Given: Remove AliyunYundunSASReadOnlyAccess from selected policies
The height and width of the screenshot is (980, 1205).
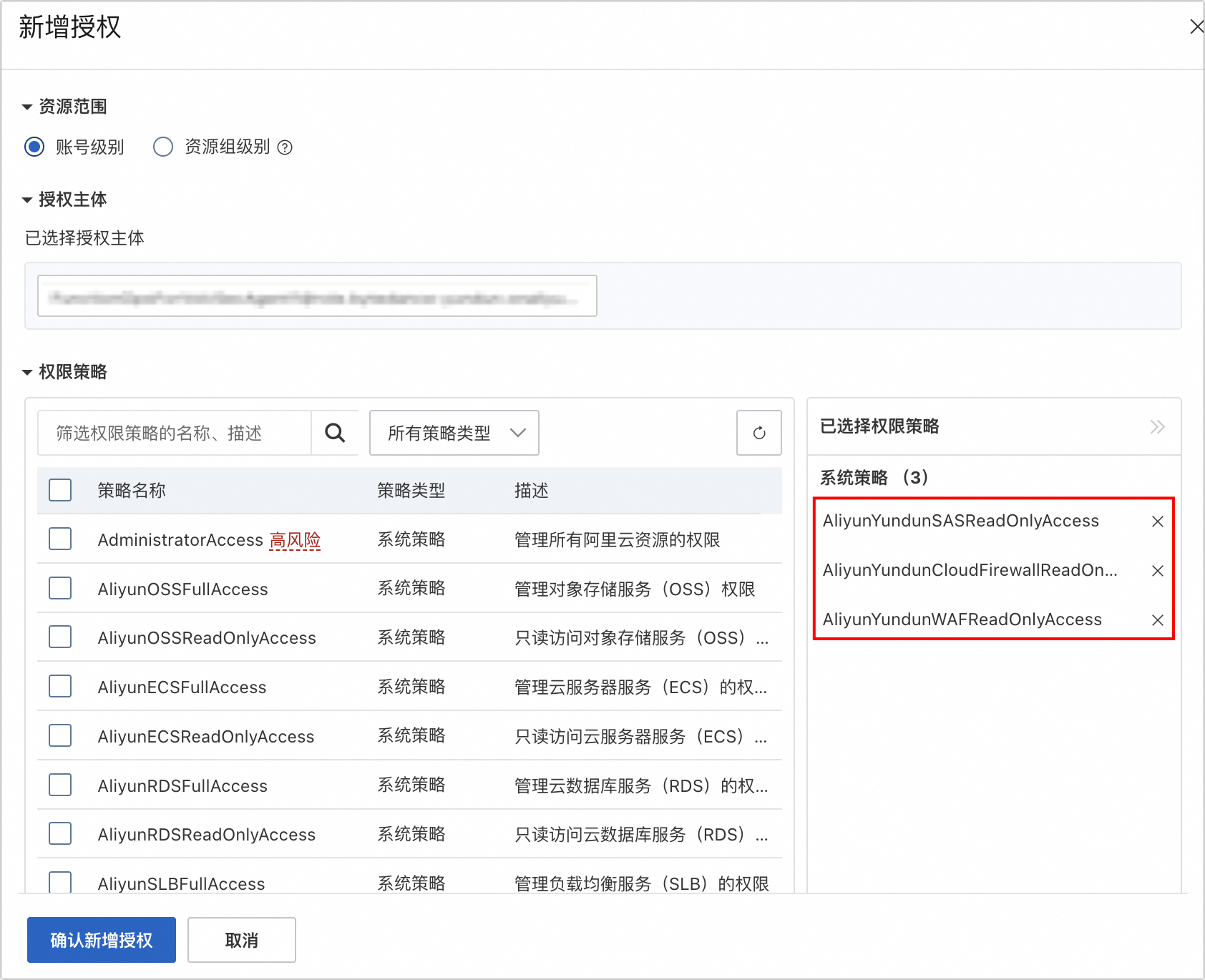Looking at the screenshot, I should 1158,521.
